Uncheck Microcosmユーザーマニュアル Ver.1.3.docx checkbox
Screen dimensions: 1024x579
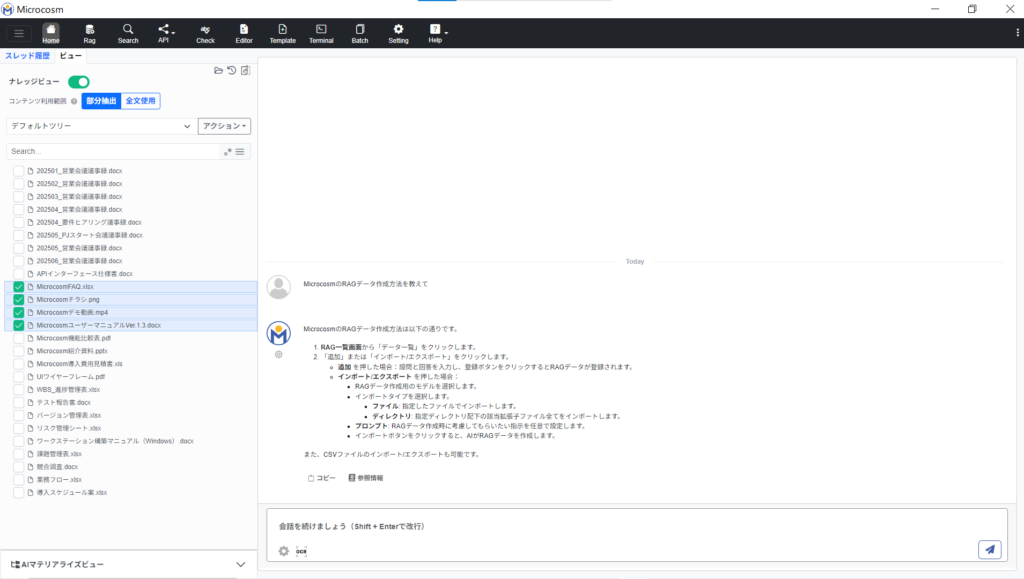[x=18, y=325]
